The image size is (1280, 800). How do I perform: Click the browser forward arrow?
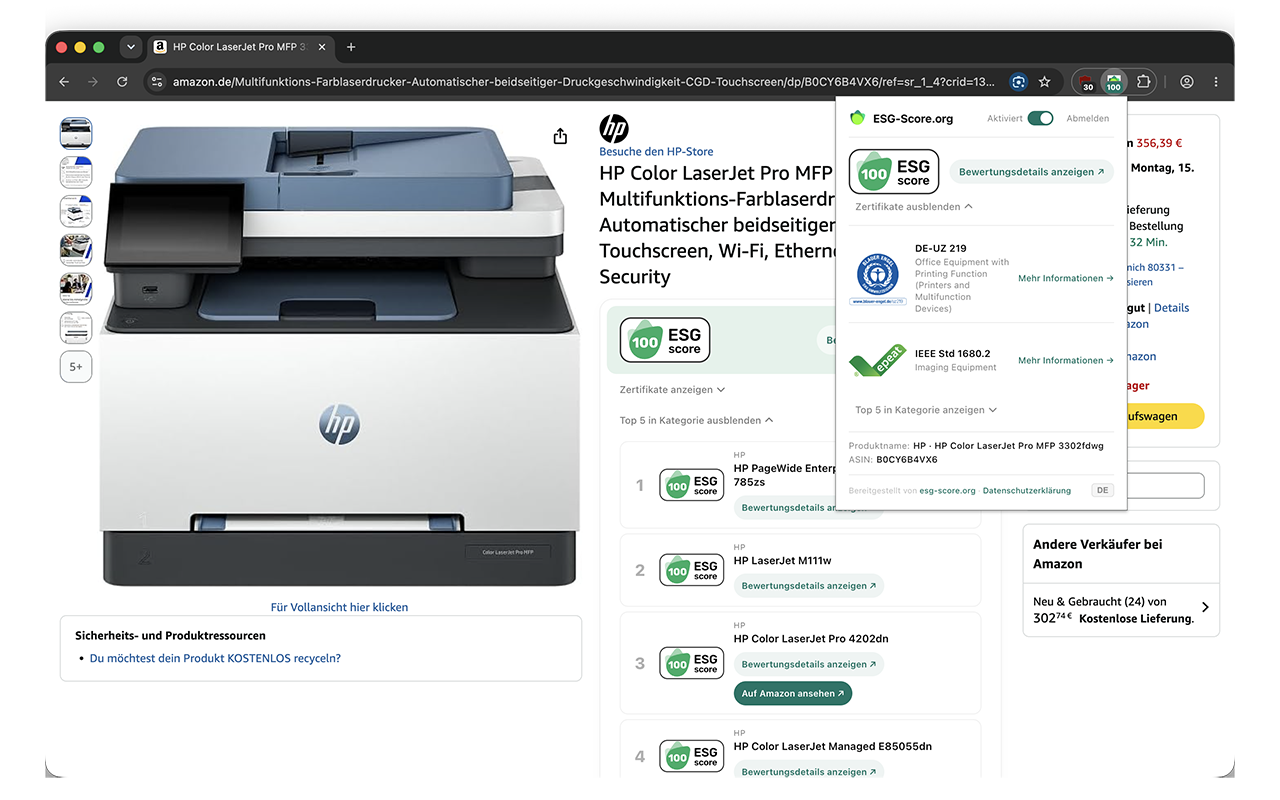(x=93, y=82)
